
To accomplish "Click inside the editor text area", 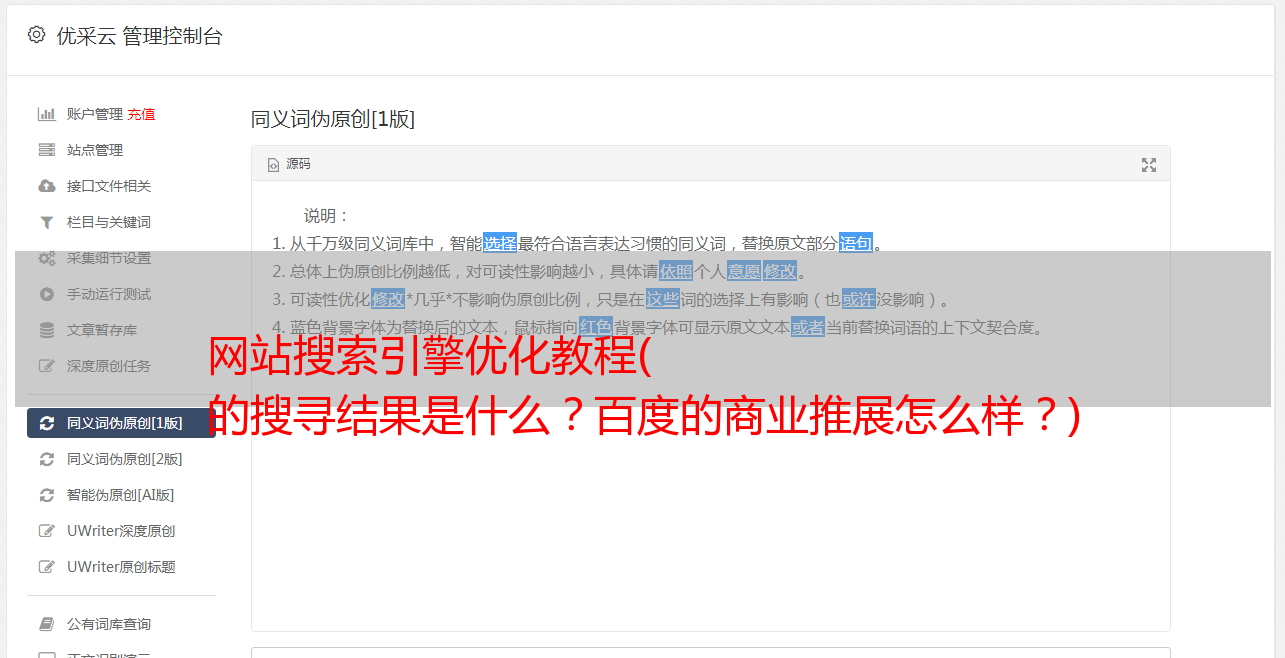I will [710, 500].
